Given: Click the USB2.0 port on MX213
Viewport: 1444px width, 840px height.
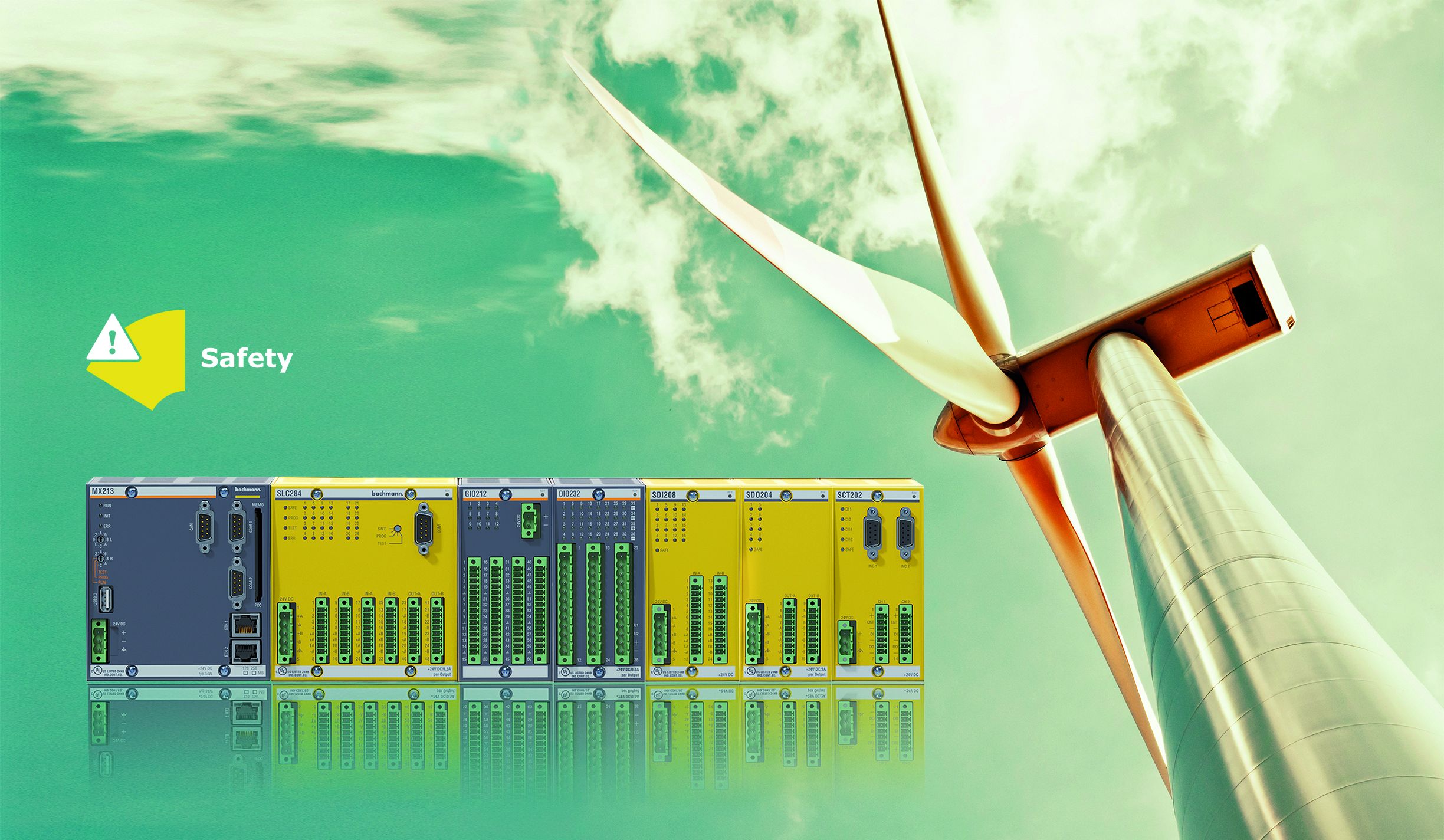Looking at the screenshot, I should point(106,599).
